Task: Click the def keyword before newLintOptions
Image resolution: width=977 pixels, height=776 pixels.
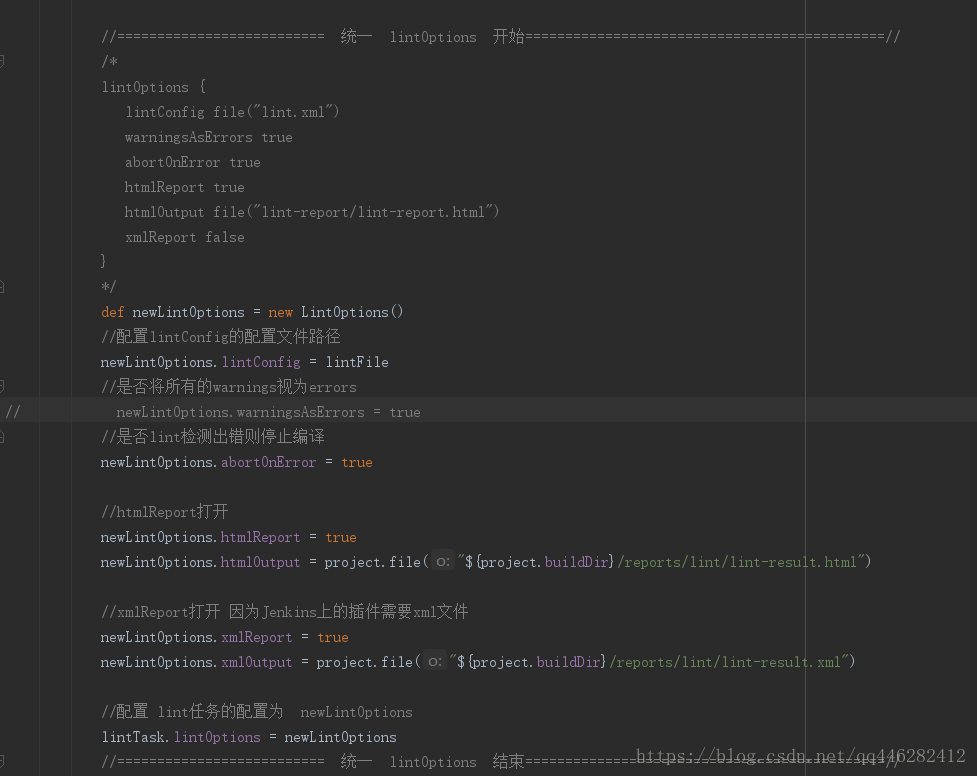Action: tap(112, 312)
